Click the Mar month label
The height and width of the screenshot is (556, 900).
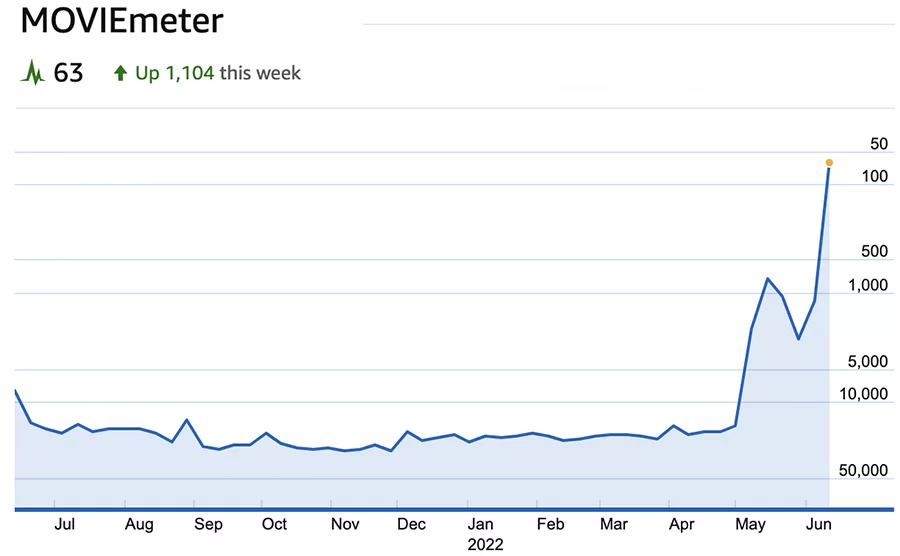click(x=614, y=524)
